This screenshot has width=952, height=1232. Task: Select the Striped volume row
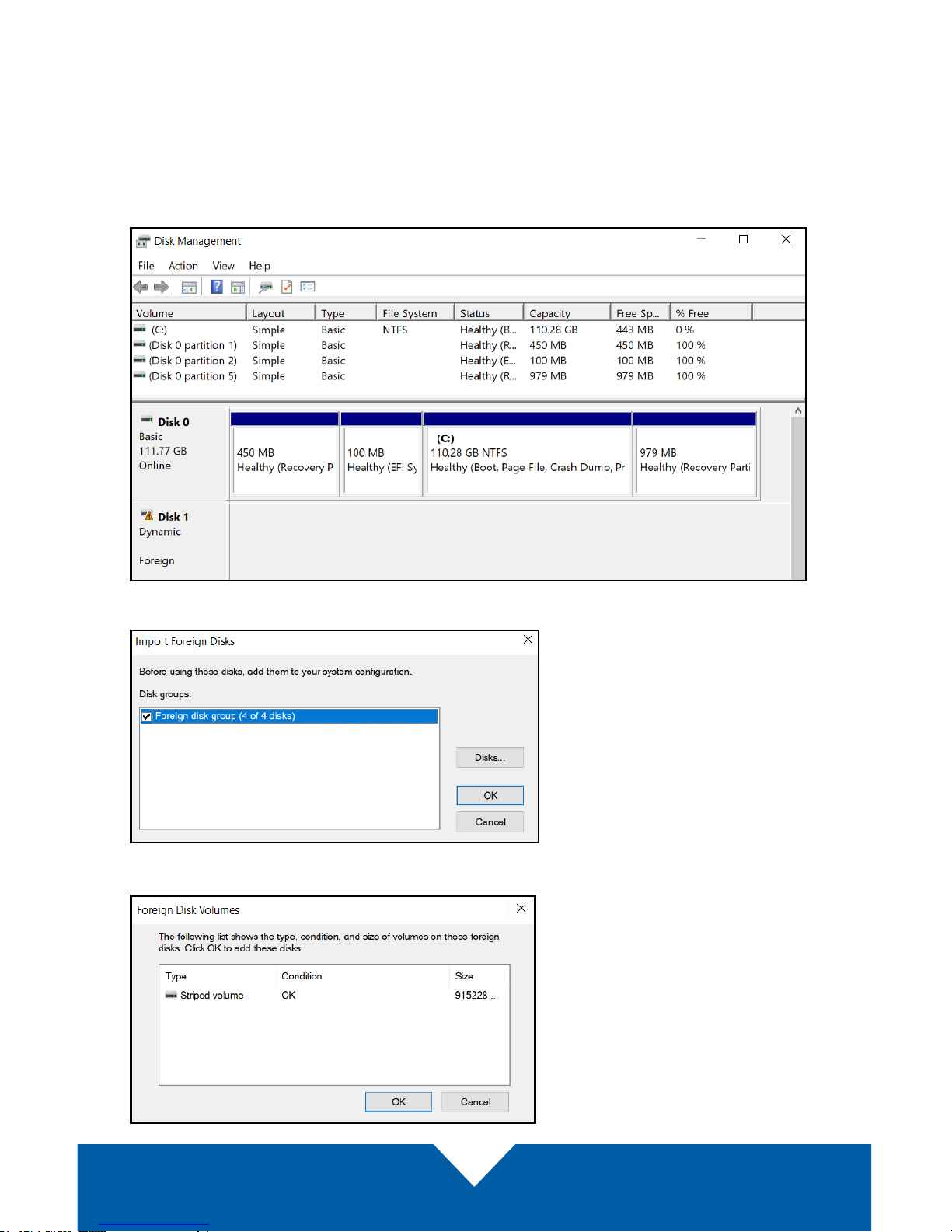pyautogui.click(x=334, y=996)
